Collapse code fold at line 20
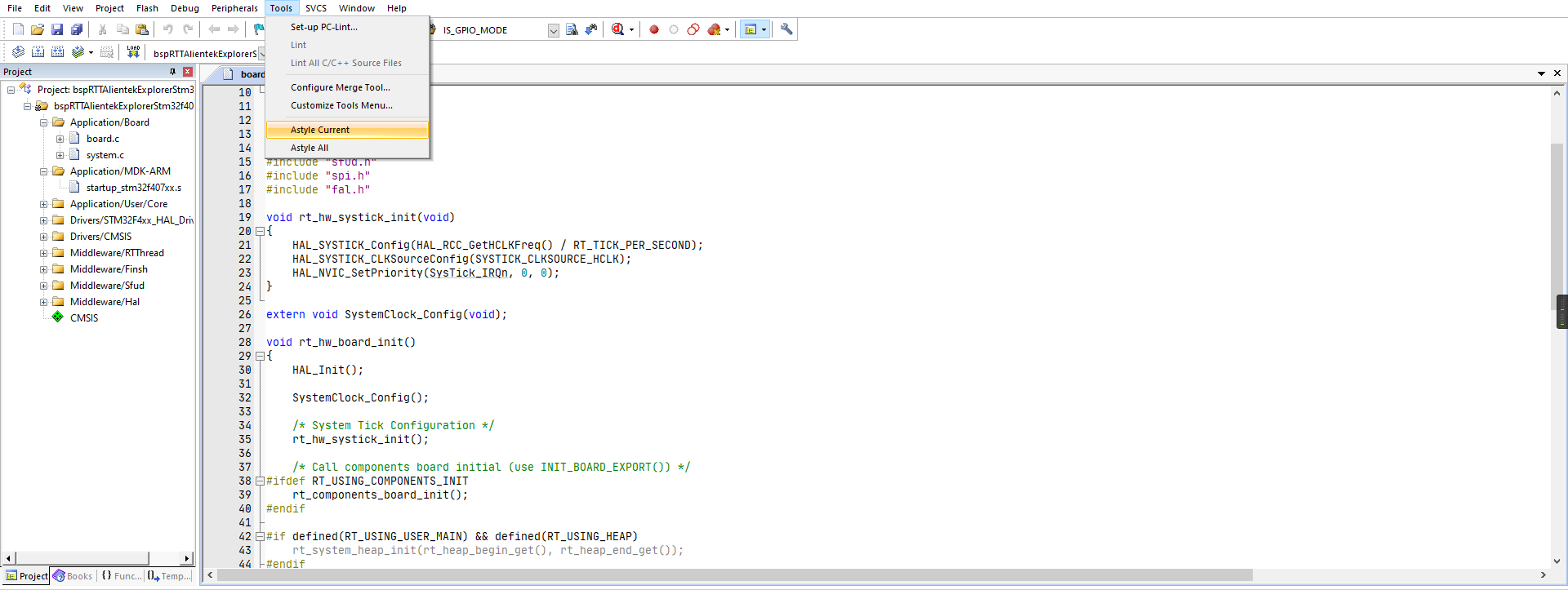This screenshot has height=590, width=1568. coord(260,232)
